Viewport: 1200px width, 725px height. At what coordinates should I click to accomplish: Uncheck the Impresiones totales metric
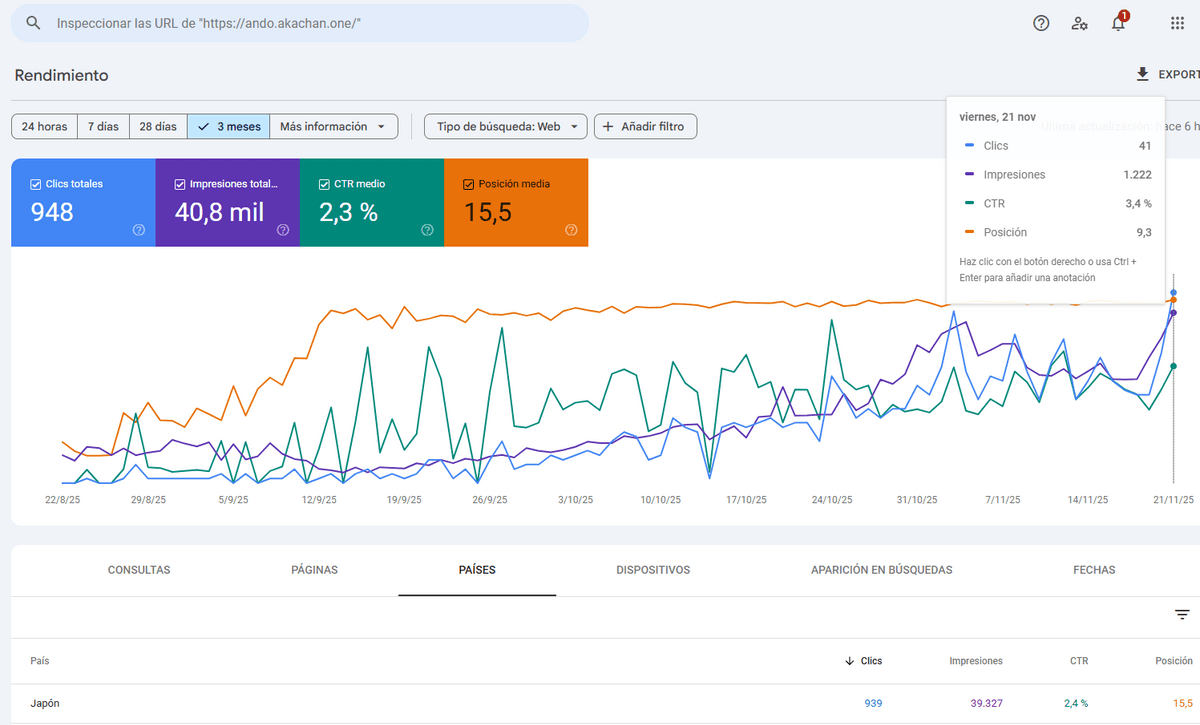coord(180,184)
